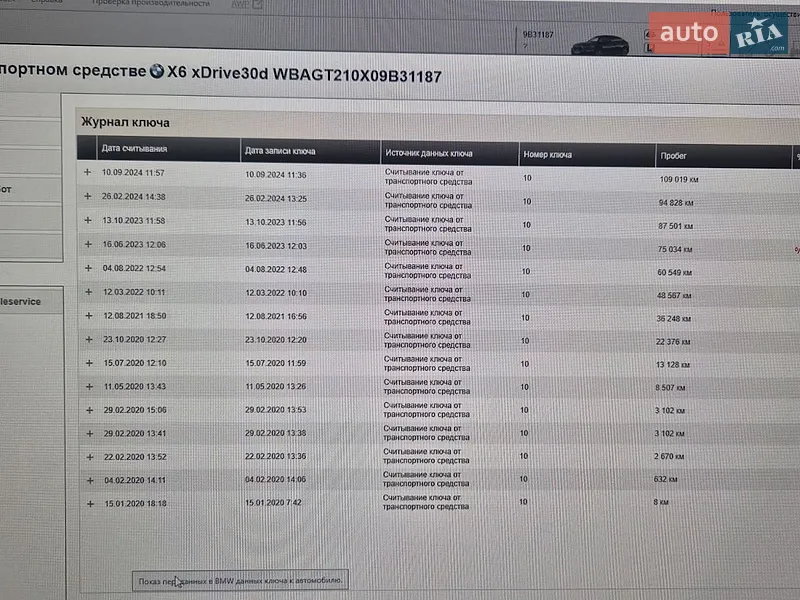Image resolution: width=800 pixels, height=600 pixels.
Task: Click key write date 16.06.2023 12:03
Action: pos(276,246)
